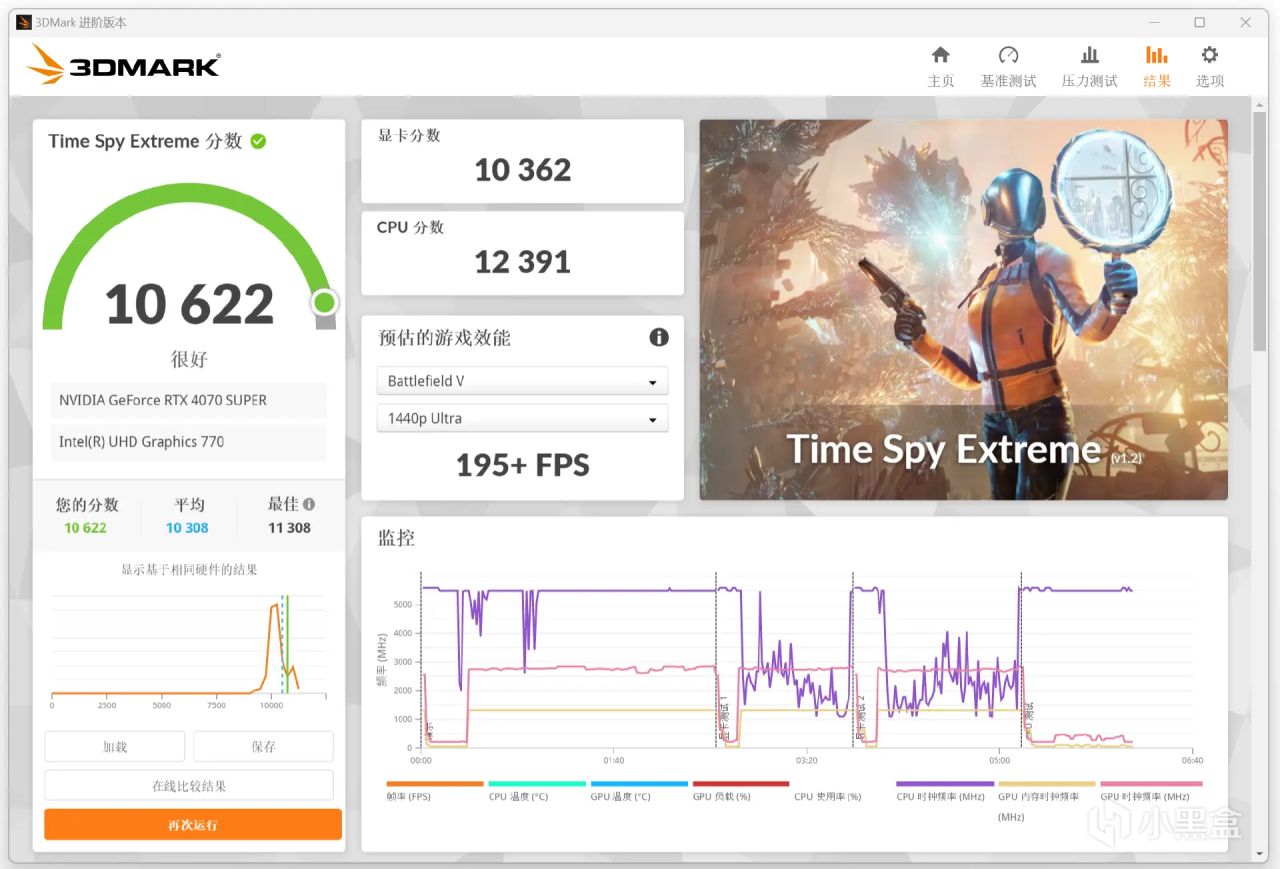Click the score distribution graph peak
Image resolution: width=1280 pixels, height=869 pixels.
point(275,604)
